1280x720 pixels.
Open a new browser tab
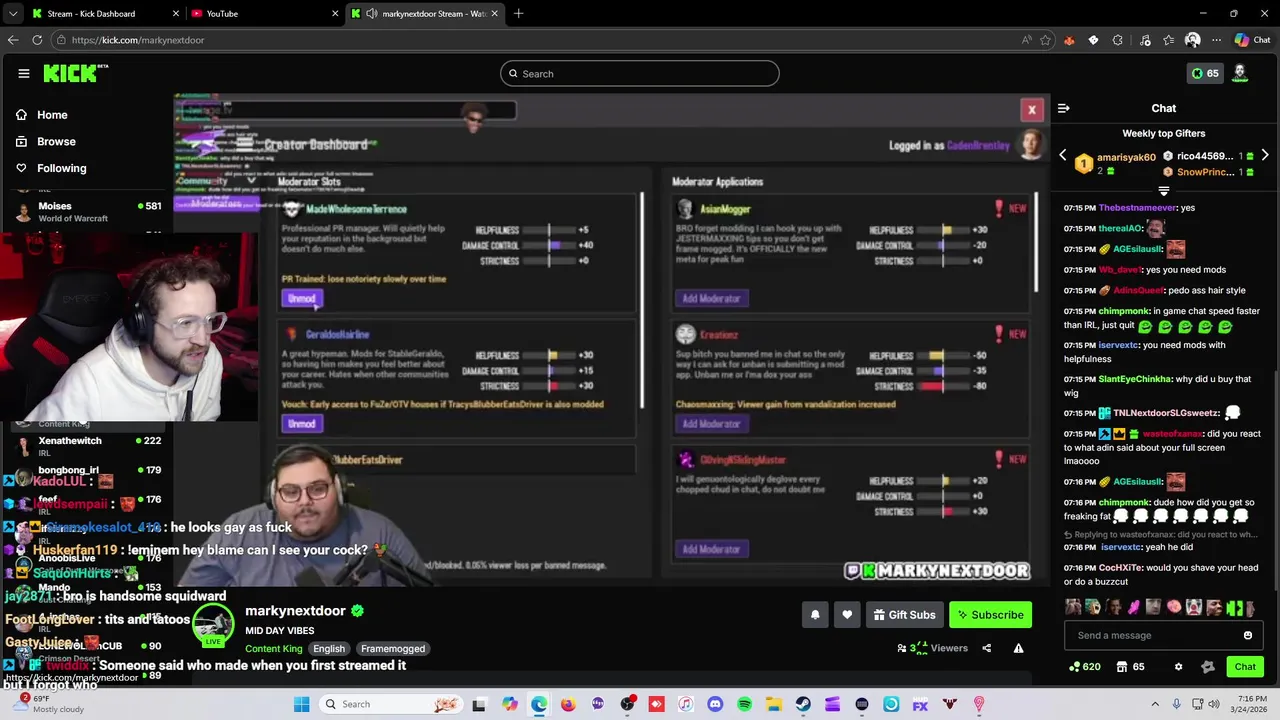click(x=518, y=14)
